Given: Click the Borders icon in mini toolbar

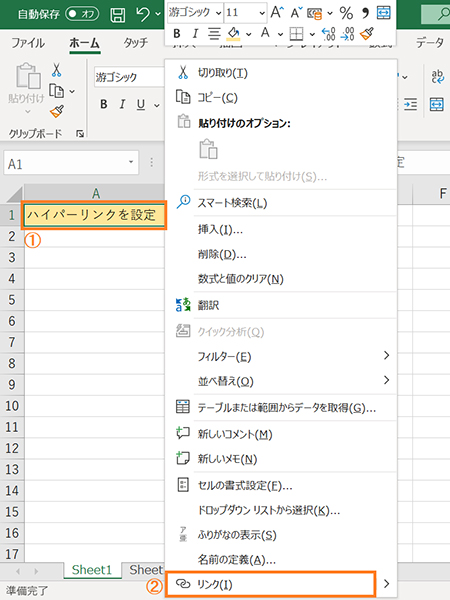Looking at the screenshot, I should pos(297,34).
